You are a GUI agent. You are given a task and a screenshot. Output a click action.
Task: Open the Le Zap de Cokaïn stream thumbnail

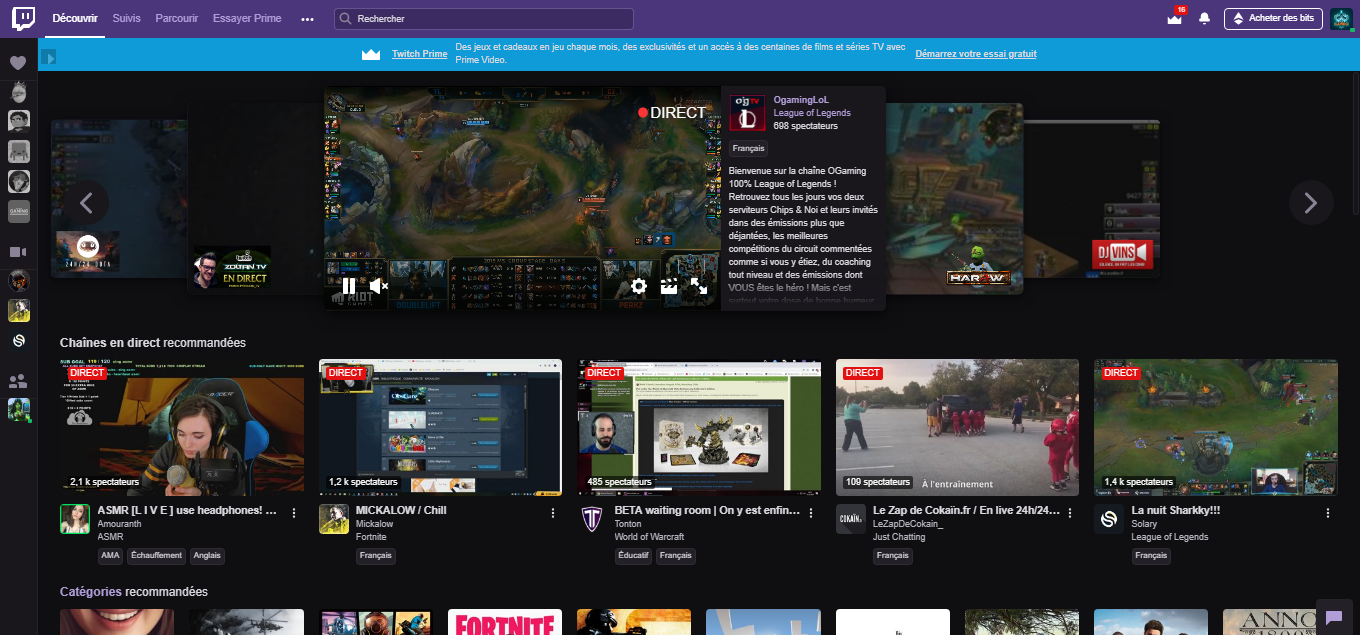[x=957, y=427]
